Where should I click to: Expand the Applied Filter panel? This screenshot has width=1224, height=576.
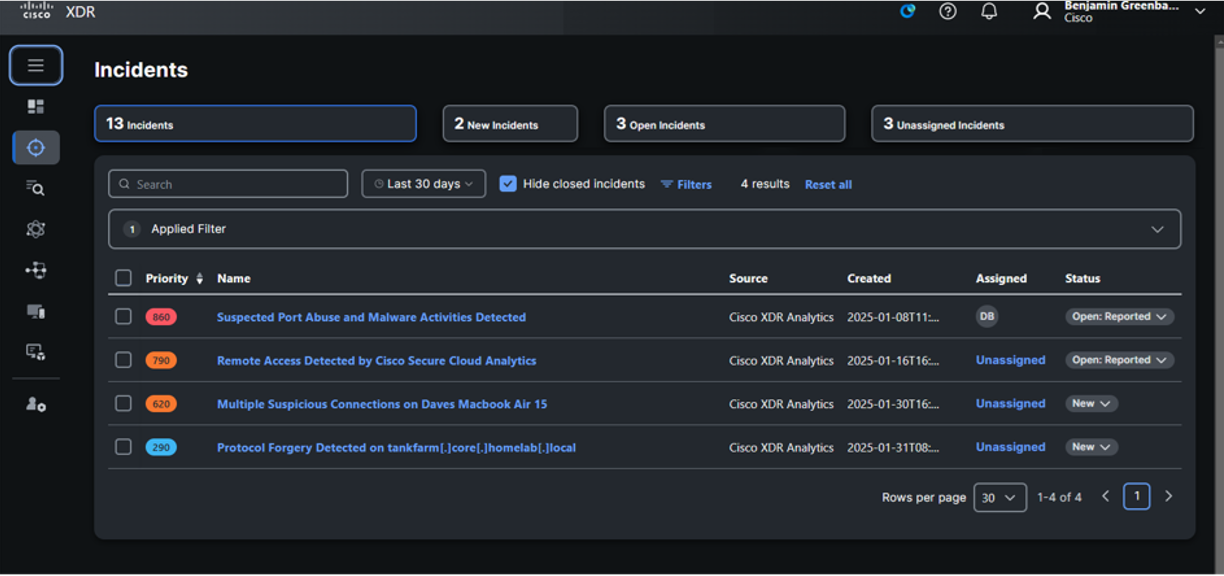[x=1157, y=229]
